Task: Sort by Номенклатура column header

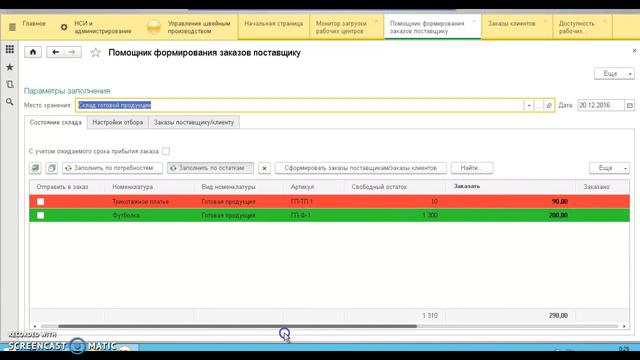Action: 149,187
